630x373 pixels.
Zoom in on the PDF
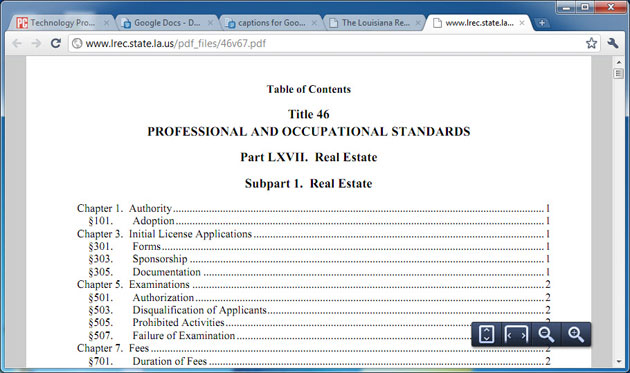point(576,334)
